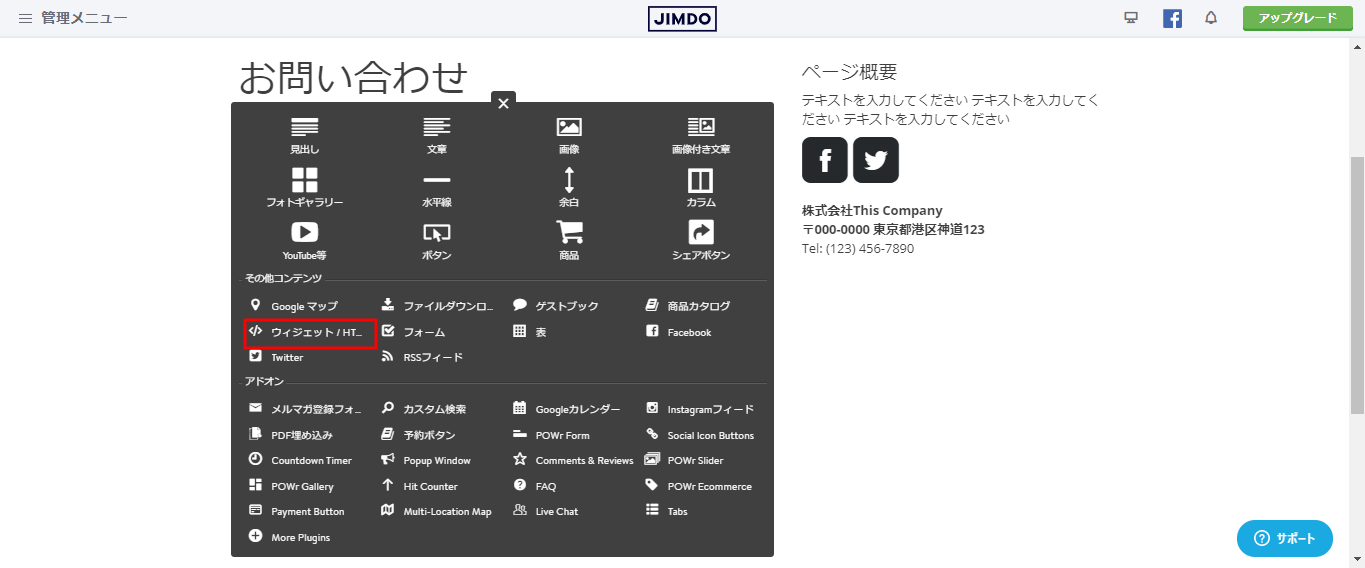Add a 画像付き文章 element

tap(701, 135)
